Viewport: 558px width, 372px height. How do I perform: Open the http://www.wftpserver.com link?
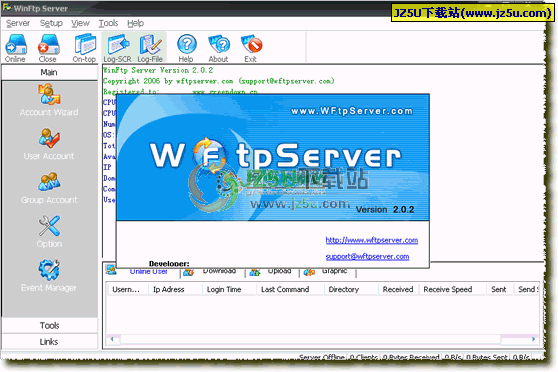pos(372,240)
